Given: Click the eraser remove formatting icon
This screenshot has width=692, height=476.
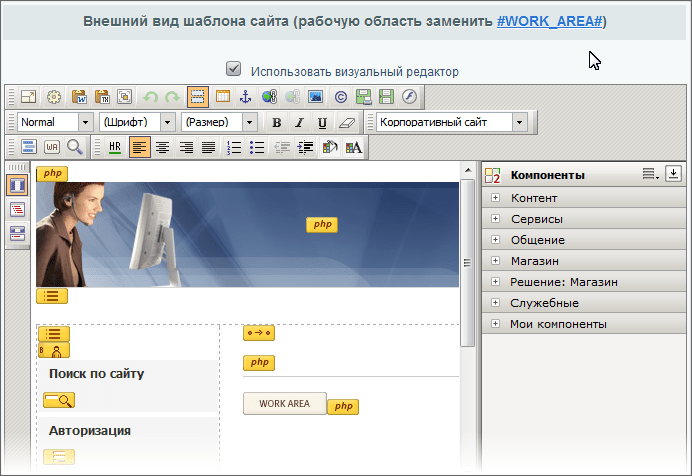Looking at the screenshot, I should pos(346,122).
